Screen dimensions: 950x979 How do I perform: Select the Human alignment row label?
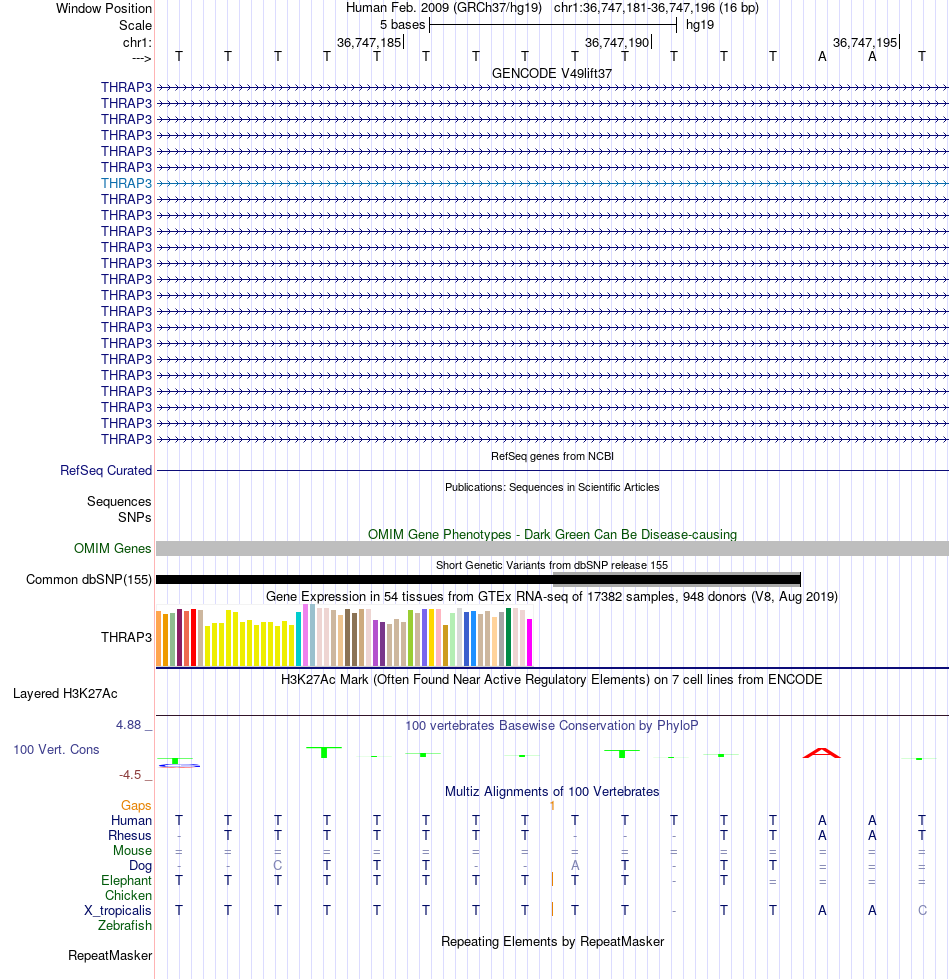(131, 820)
